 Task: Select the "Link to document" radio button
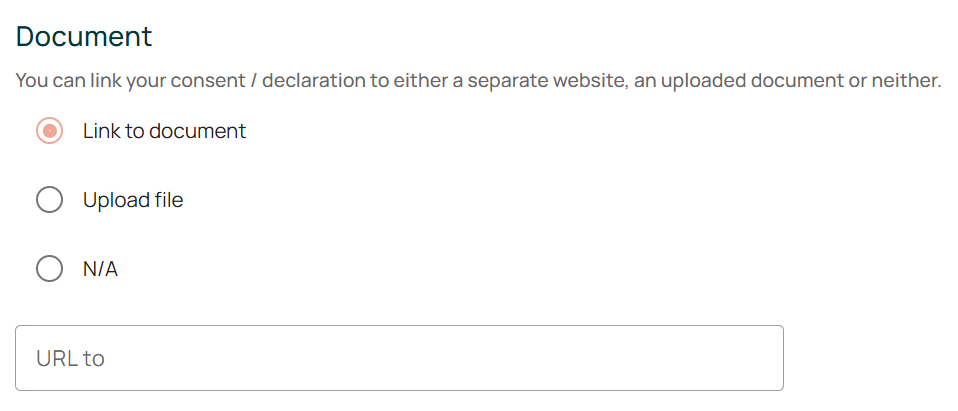pos(49,131)
